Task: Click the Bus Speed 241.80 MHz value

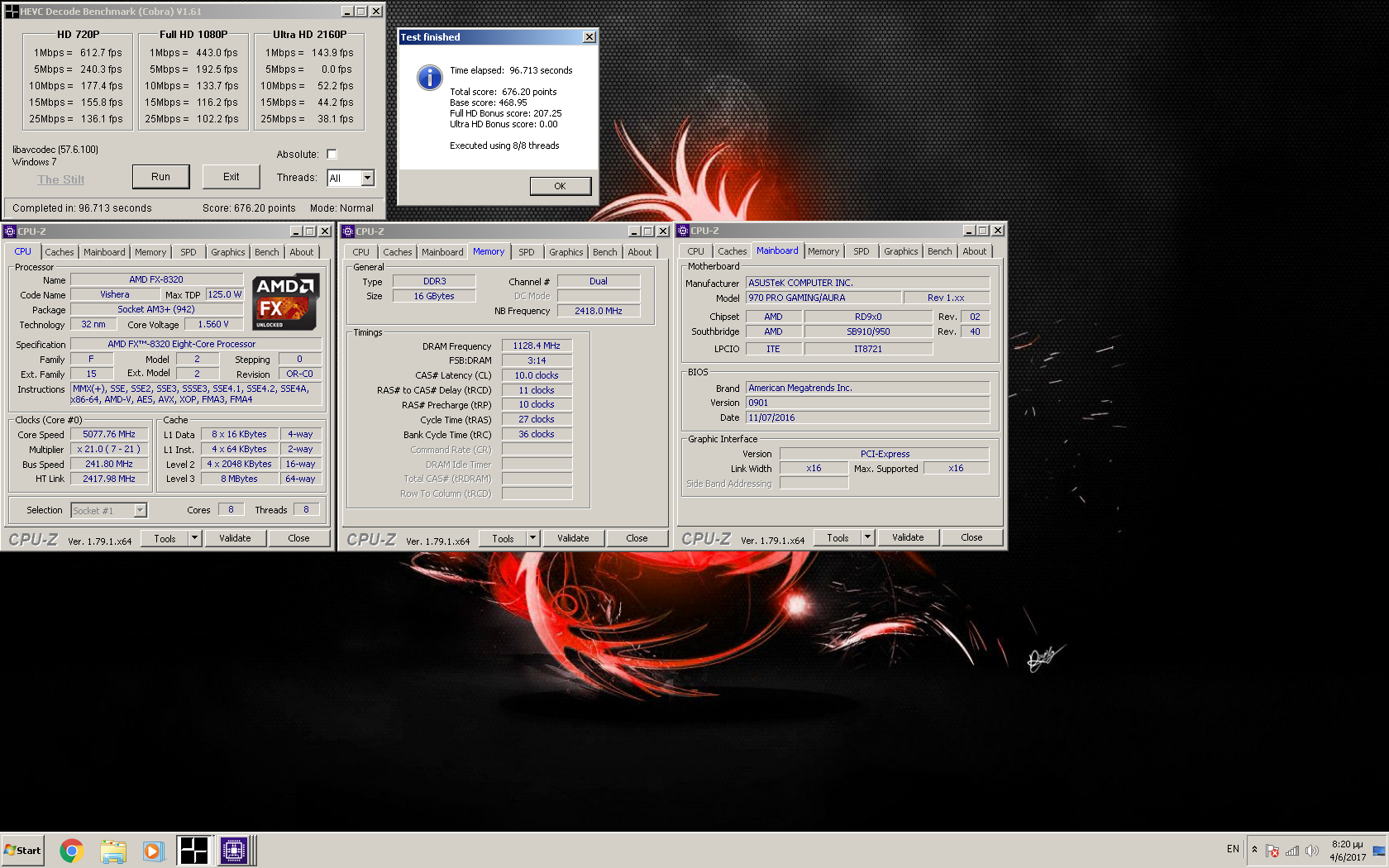Action: click(x=109, y=465)
